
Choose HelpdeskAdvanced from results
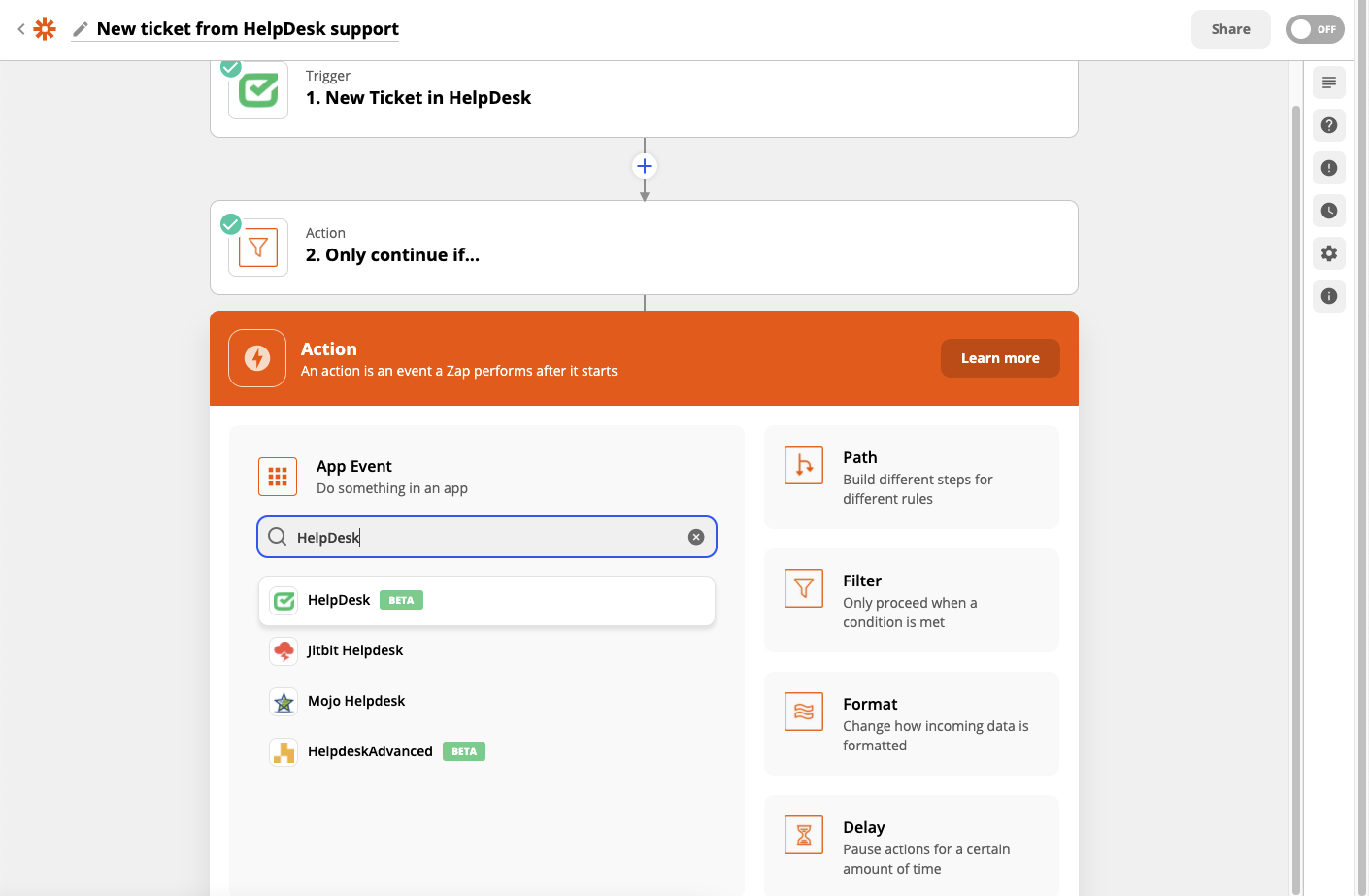(x=486, y=751)
